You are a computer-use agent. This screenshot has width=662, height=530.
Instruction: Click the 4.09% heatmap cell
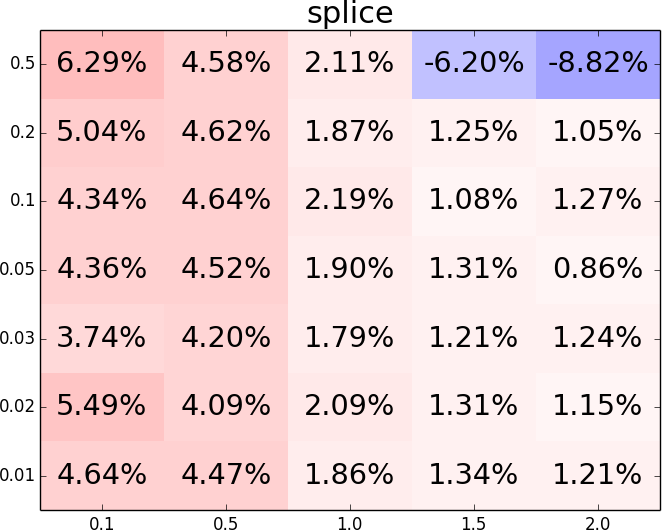pos(226,406)
